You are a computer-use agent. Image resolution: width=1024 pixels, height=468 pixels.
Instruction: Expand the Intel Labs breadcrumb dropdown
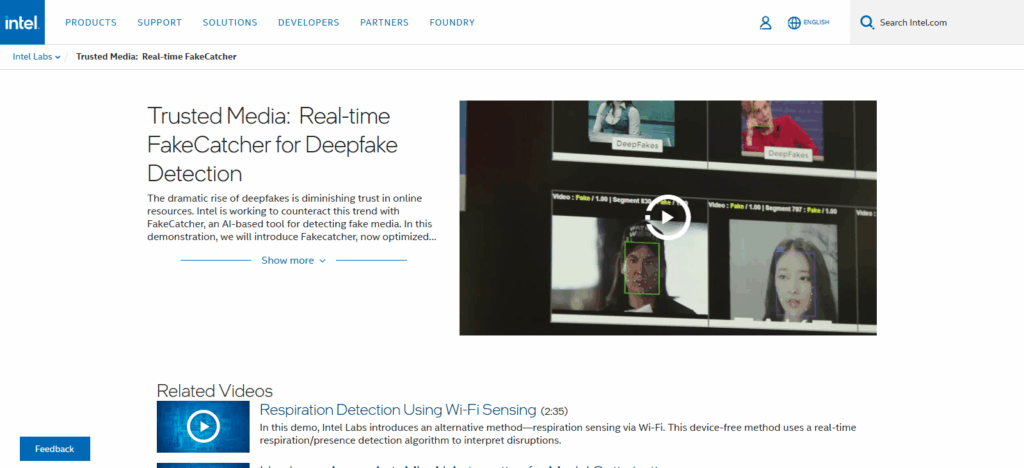click(37, 57)
